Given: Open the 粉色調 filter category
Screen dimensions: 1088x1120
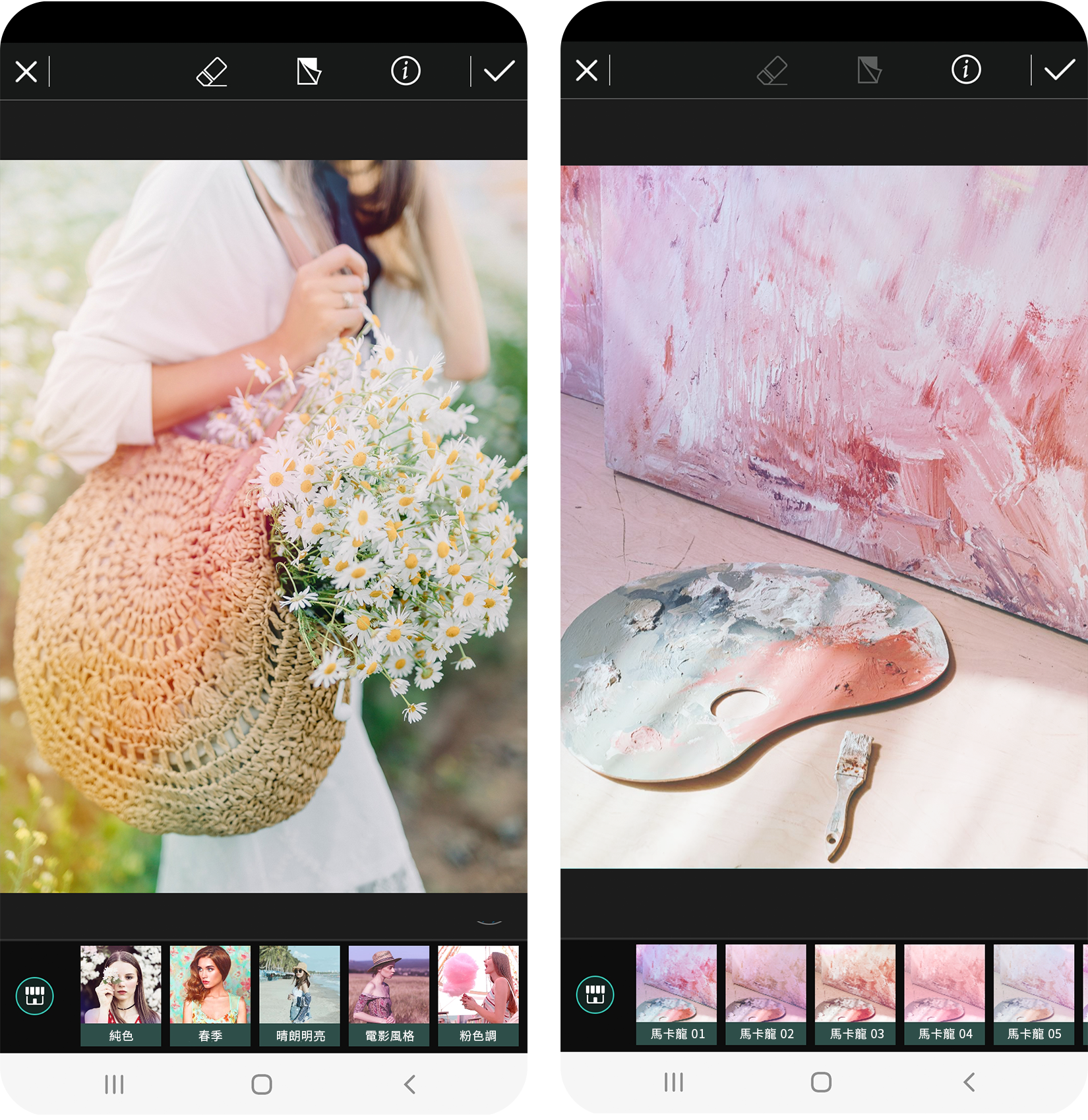Looking at the screenshot, I should click(x=478, y=995).
